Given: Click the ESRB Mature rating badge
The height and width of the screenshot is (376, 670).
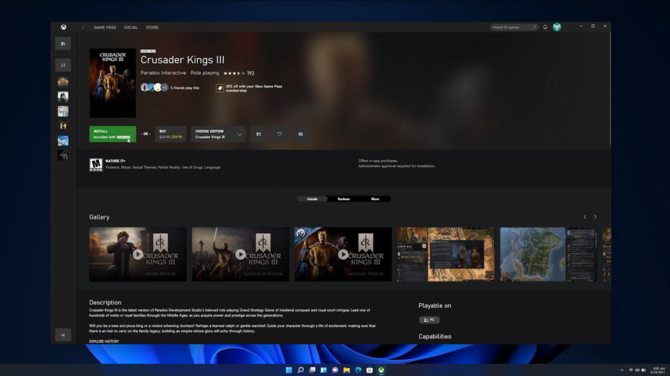Looking at the screenshot, I should pos(96,164).
